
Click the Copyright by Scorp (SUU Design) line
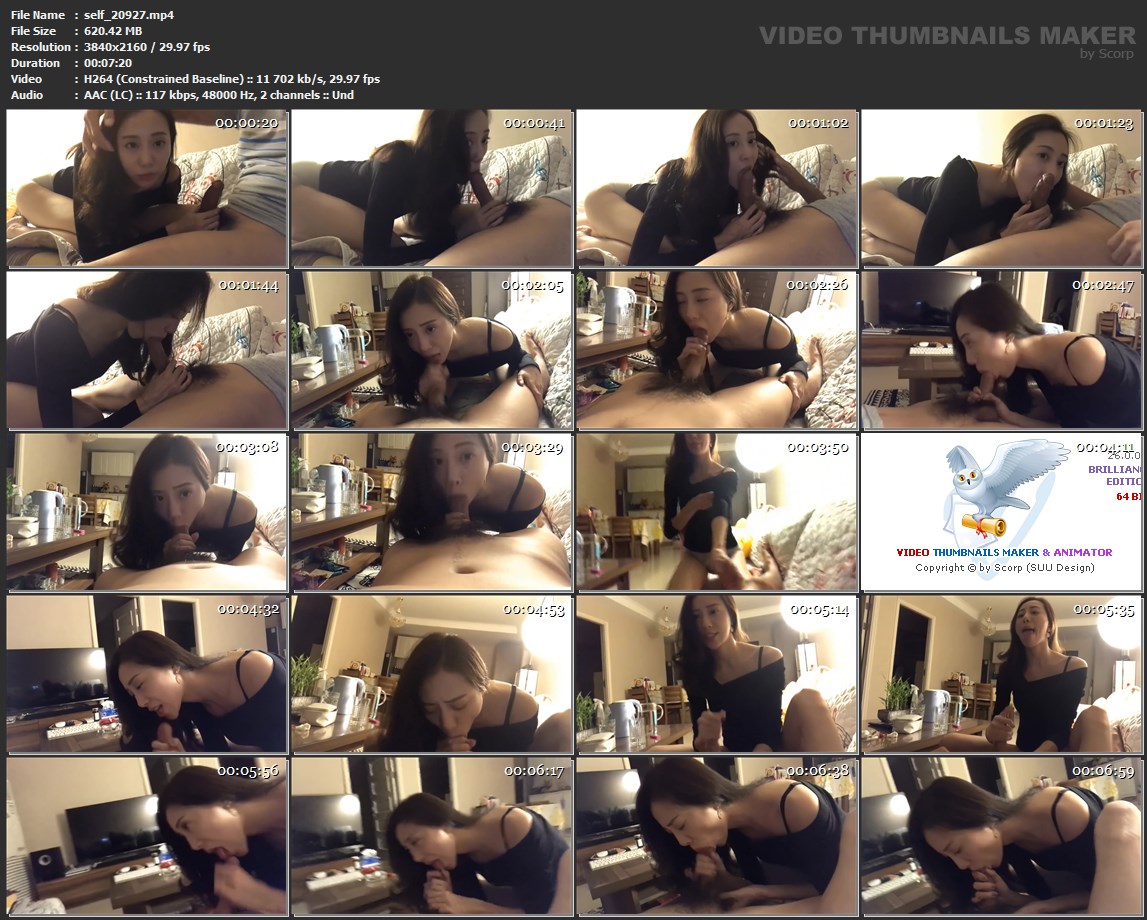[x=1004, y=568]
